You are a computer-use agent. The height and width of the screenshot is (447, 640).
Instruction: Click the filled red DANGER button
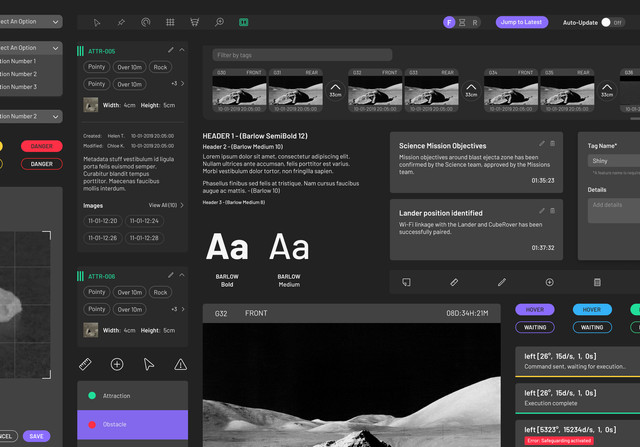coord(42,146)
